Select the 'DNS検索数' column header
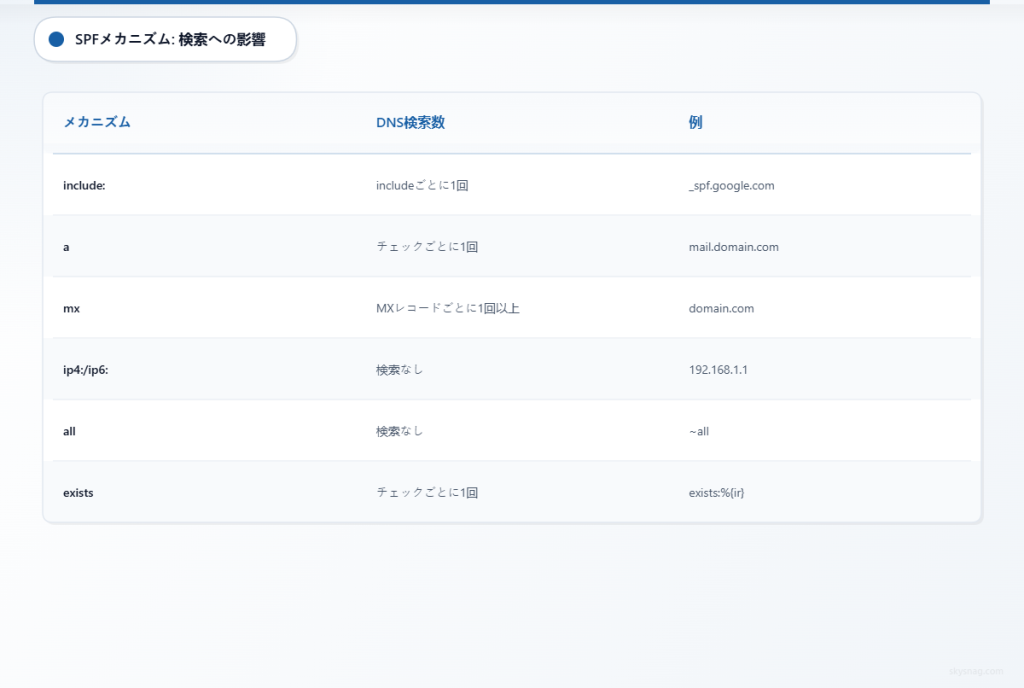 tap(410, 122)
